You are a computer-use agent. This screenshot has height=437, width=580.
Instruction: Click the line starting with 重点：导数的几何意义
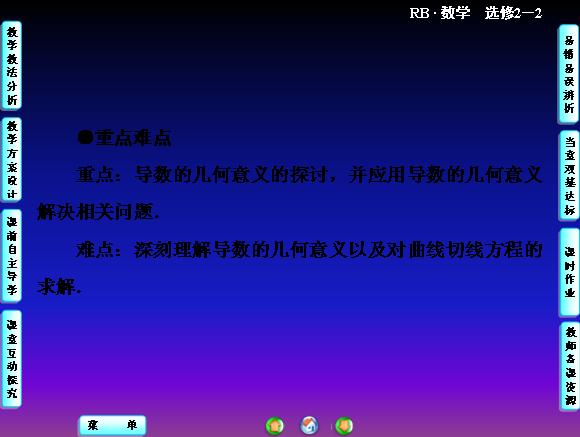(309, 175)
